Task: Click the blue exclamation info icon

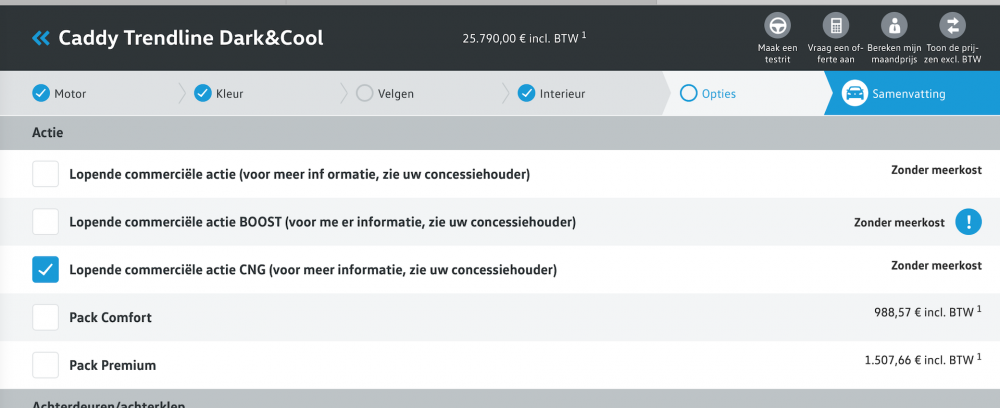Action: coord(968,222)
